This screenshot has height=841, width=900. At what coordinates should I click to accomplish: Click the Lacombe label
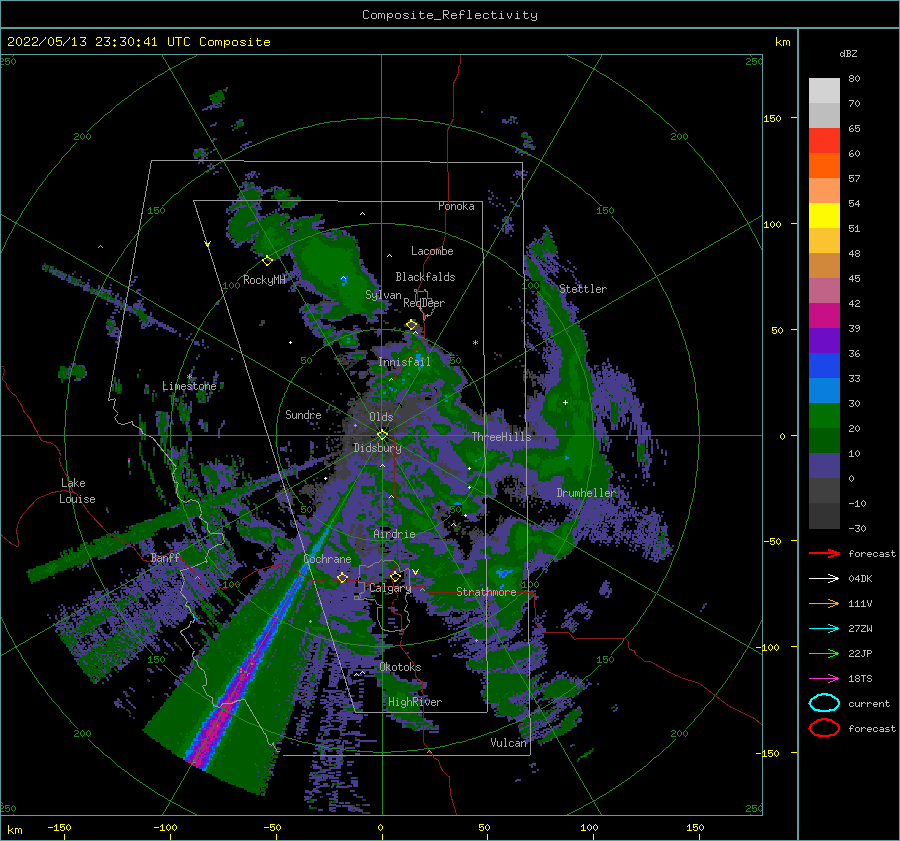click(x=432, y=251)
